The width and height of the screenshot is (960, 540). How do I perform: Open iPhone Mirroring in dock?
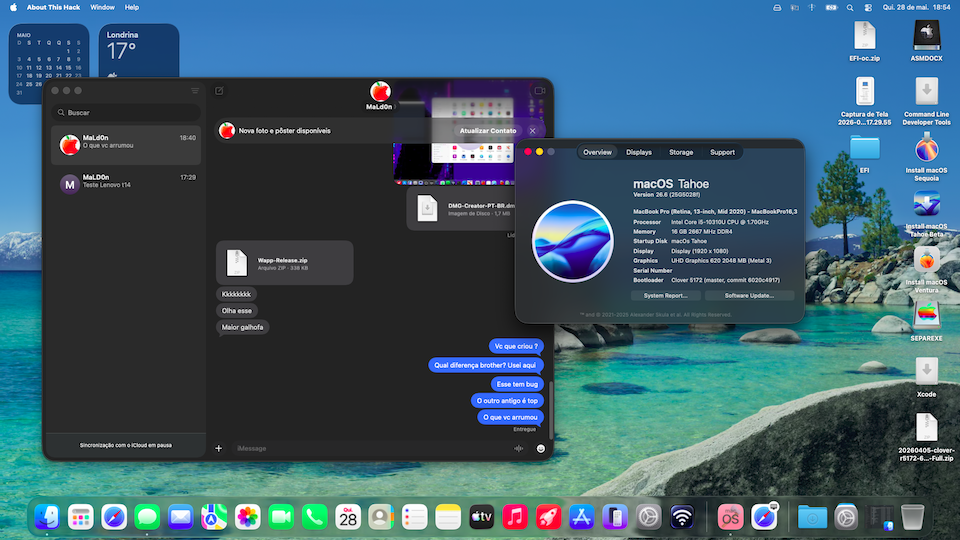(x=615, y=517)
